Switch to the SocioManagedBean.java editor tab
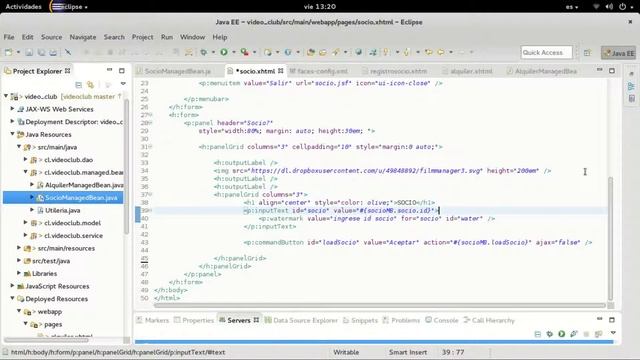The image size is (640, 360). click(178, 71)
